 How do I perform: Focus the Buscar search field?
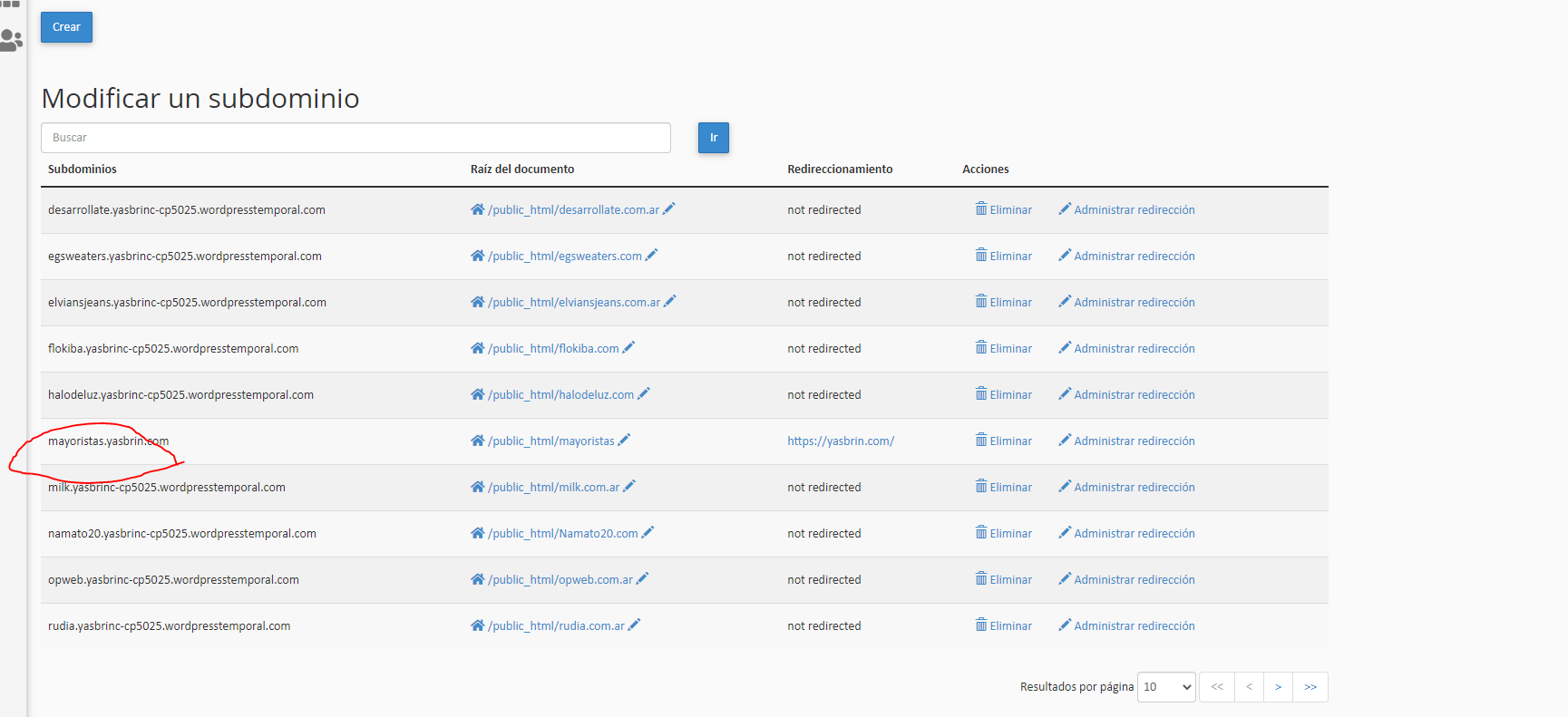pos(355,138)
